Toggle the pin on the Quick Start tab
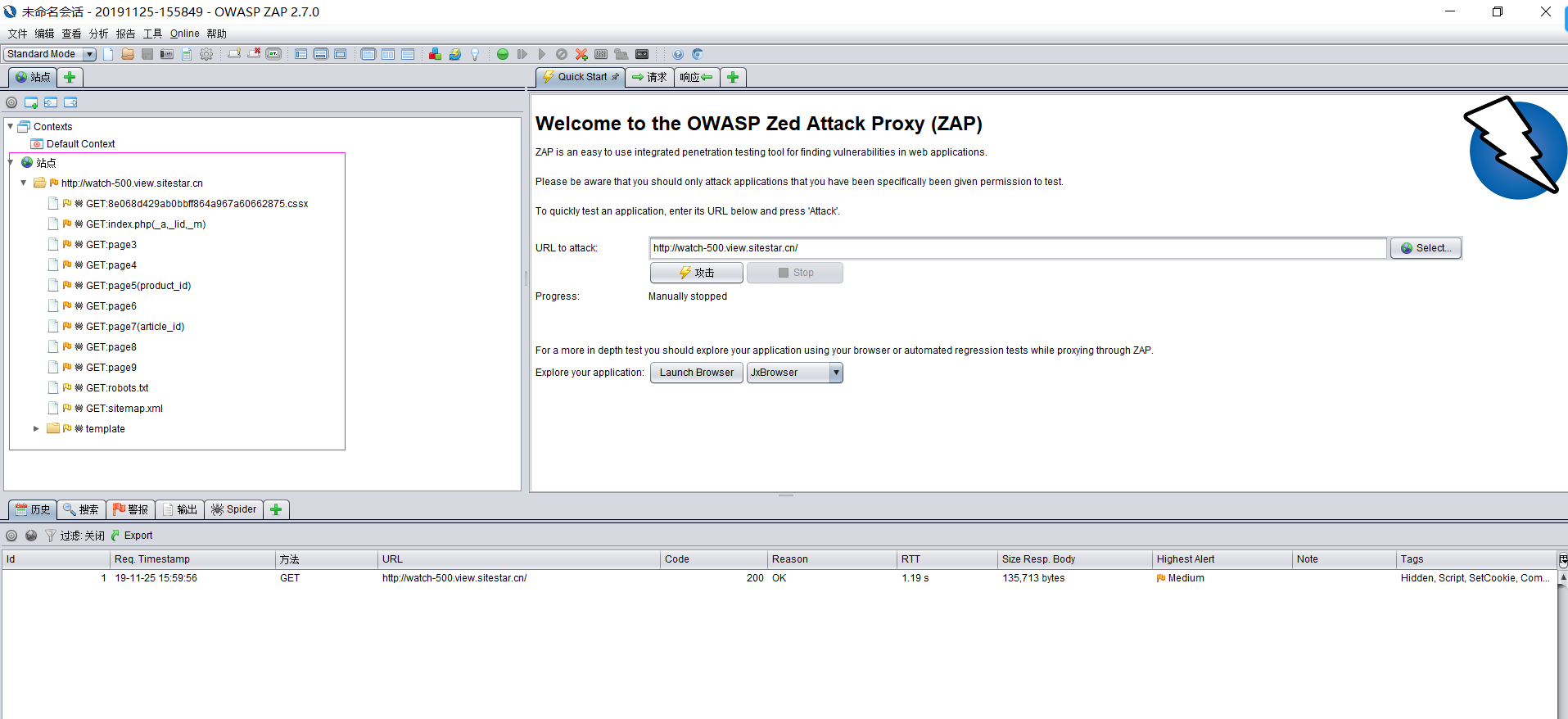 click(616, 77)
